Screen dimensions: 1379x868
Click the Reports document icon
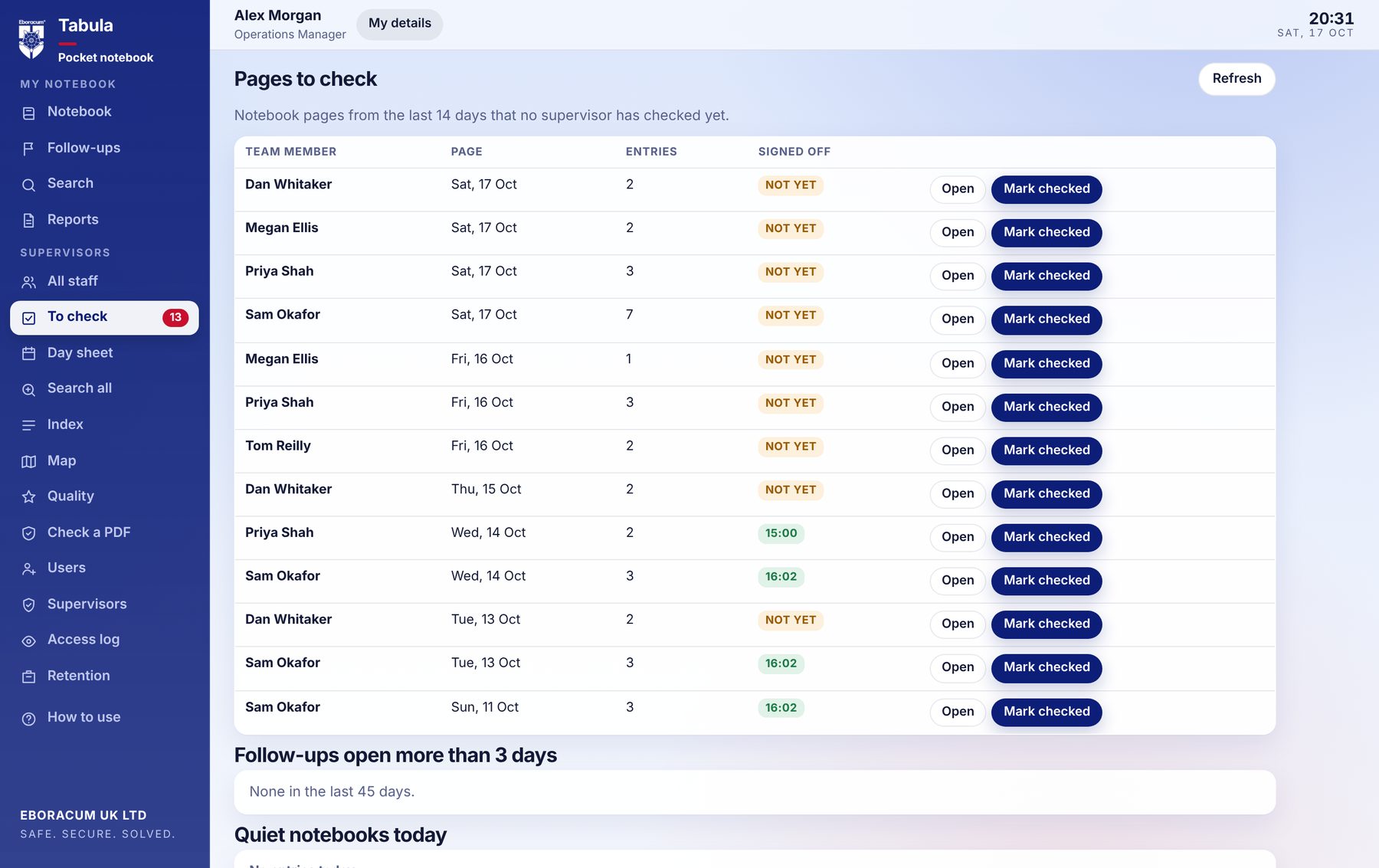(x=29, y=221)
